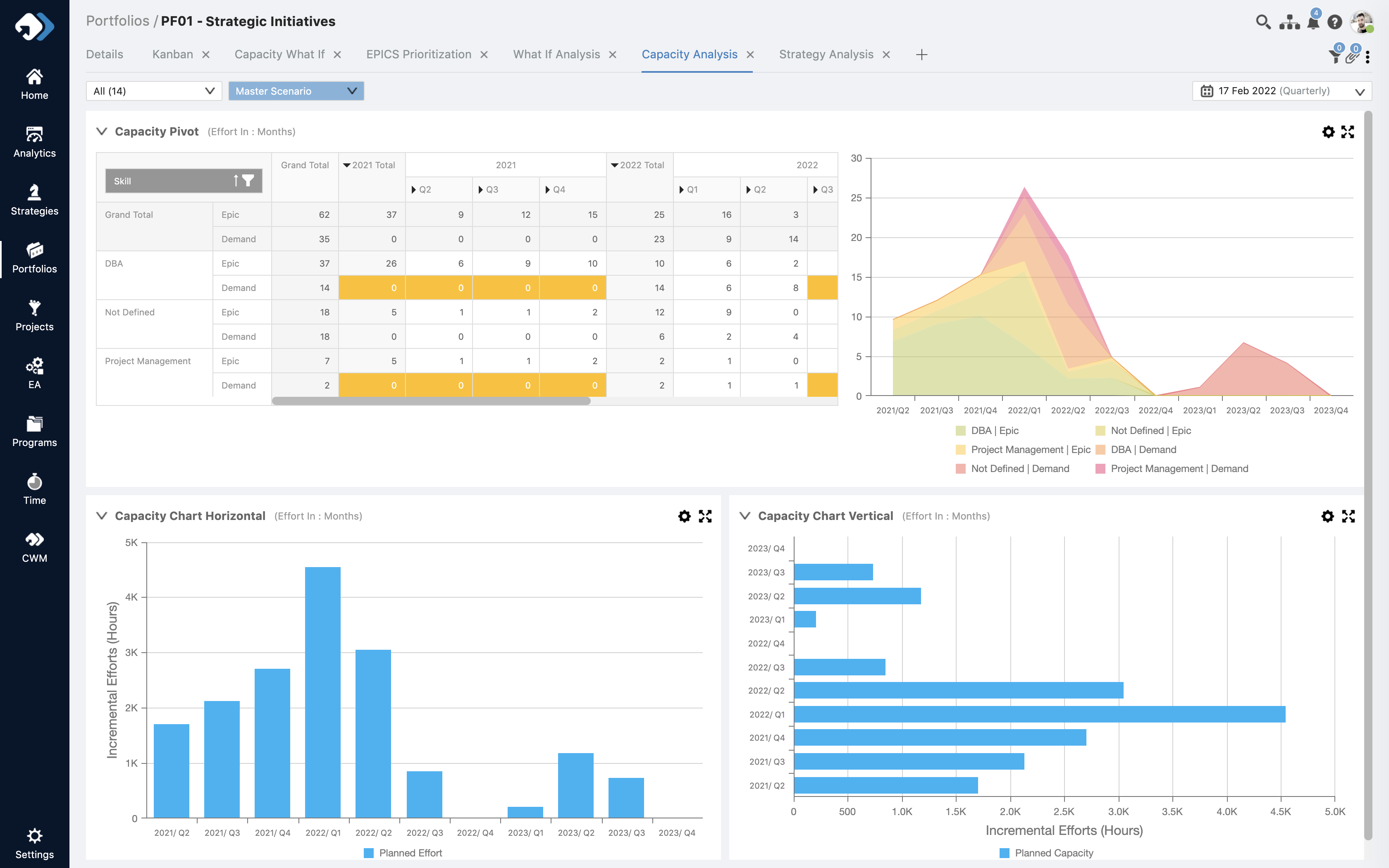Expand the 2021 Q3 column
Viewport: 1389px width, 868px height.
(480, 189)
